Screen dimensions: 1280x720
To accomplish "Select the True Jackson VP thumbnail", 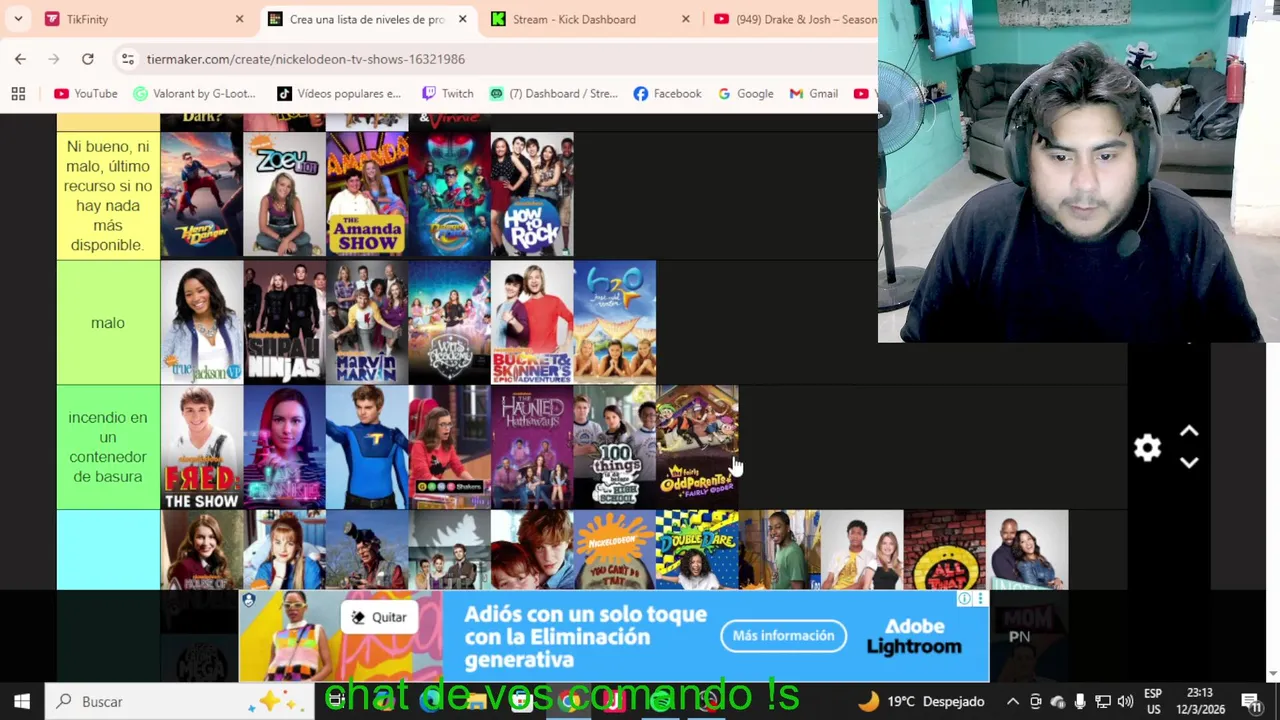I will [202, 322].
